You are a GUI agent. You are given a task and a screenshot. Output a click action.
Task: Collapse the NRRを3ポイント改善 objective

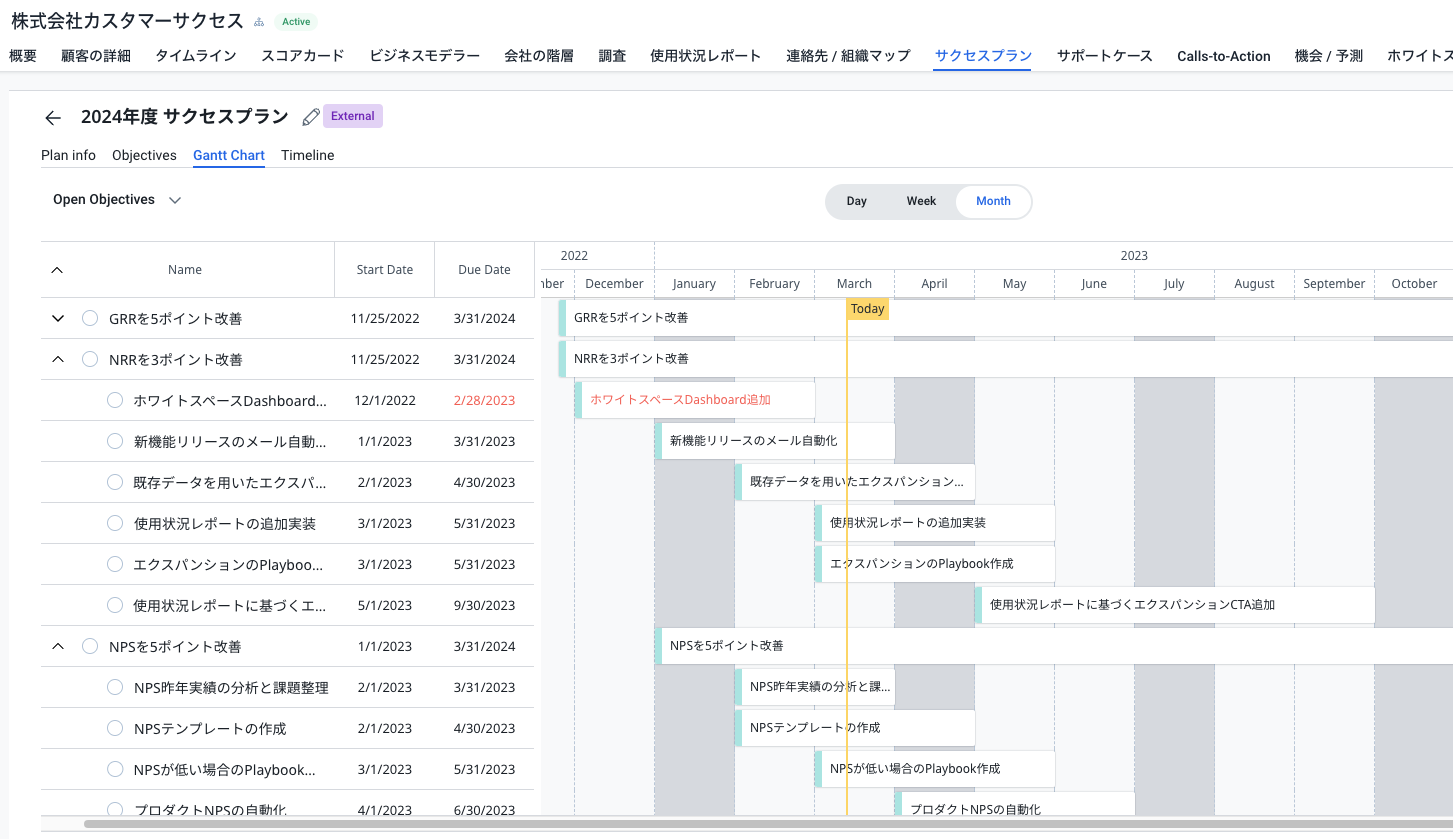[x=57, y=359]
